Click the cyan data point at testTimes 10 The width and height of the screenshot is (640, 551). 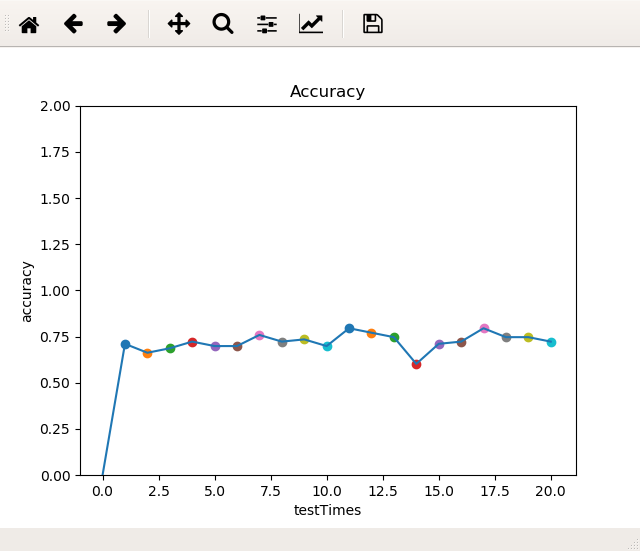(327, 347)
